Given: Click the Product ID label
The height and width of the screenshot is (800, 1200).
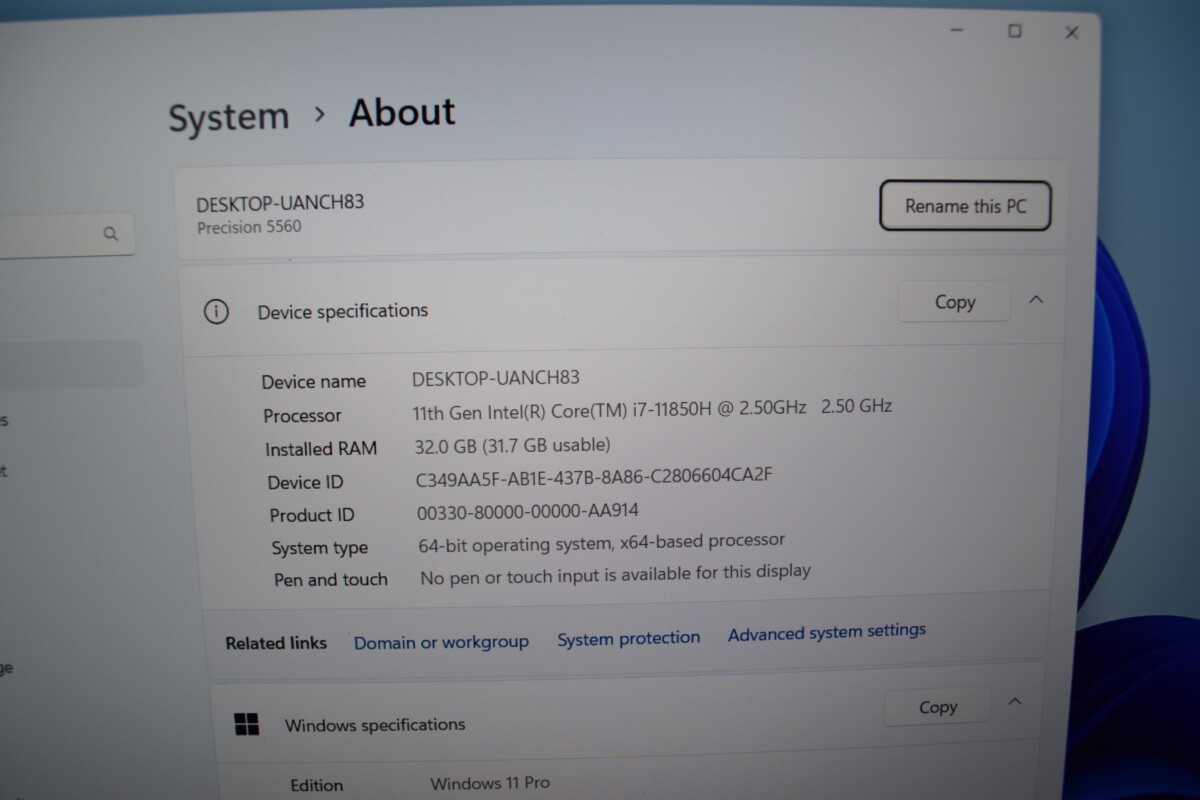Looking at the screenshot, I should point(311,515).
